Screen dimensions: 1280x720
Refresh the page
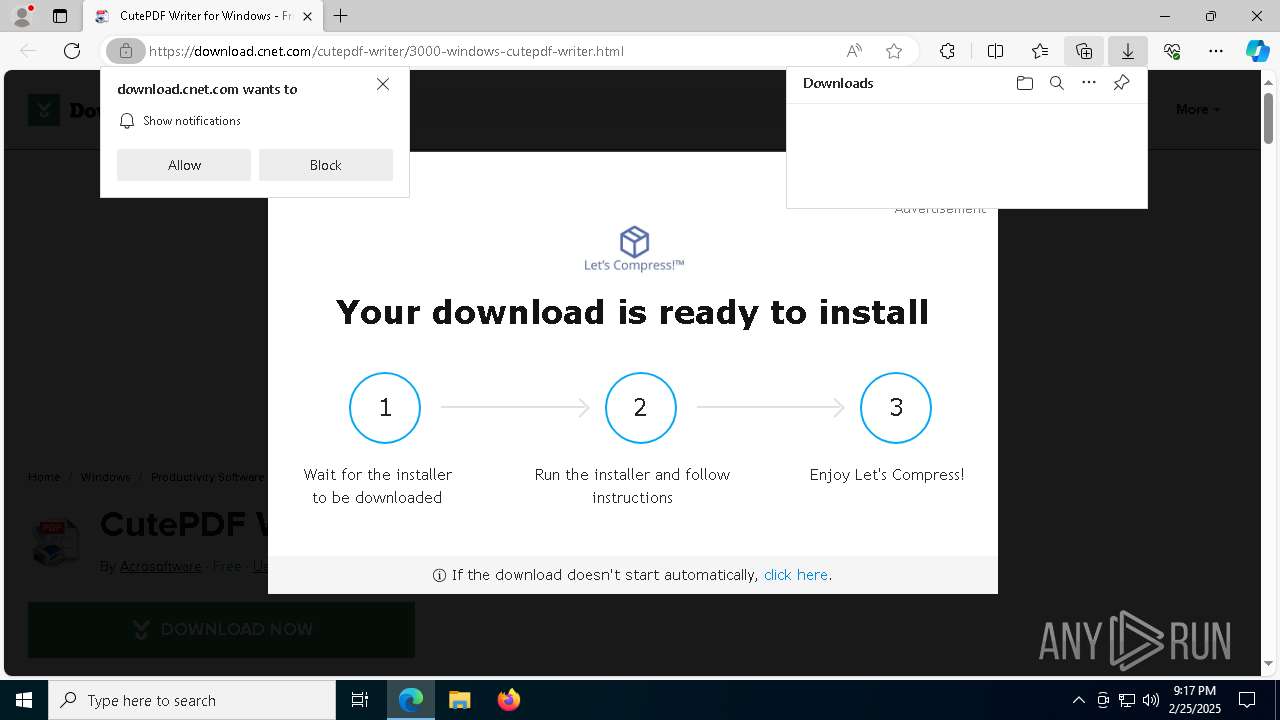point(72,51)
